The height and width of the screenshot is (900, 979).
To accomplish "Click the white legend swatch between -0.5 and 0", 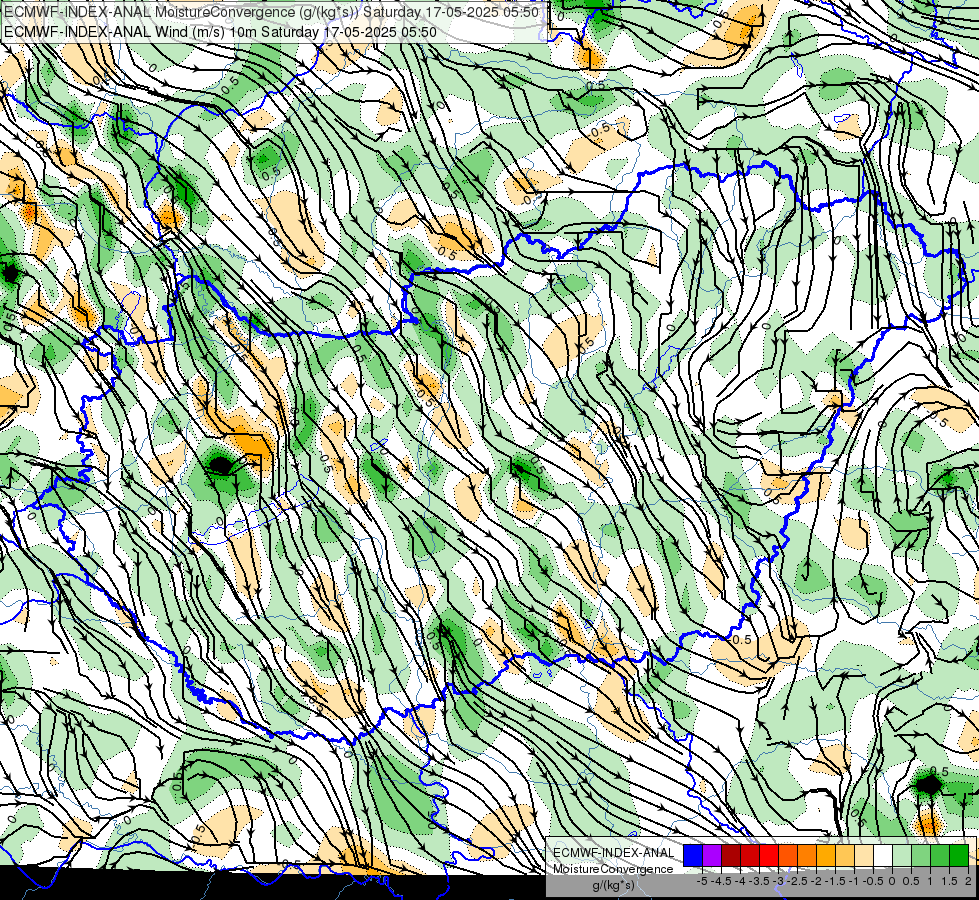I will click(x=883, y=855).
